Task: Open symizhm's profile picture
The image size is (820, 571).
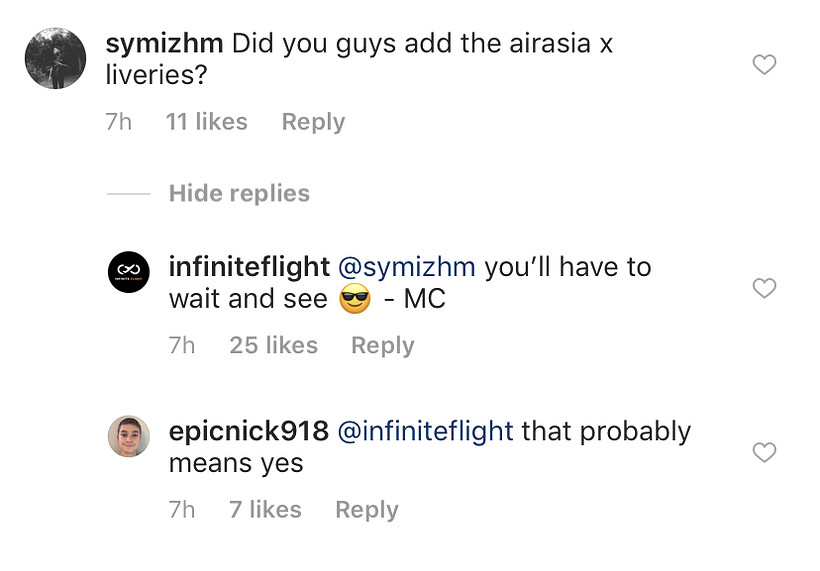Action: [x=55, y=59]
